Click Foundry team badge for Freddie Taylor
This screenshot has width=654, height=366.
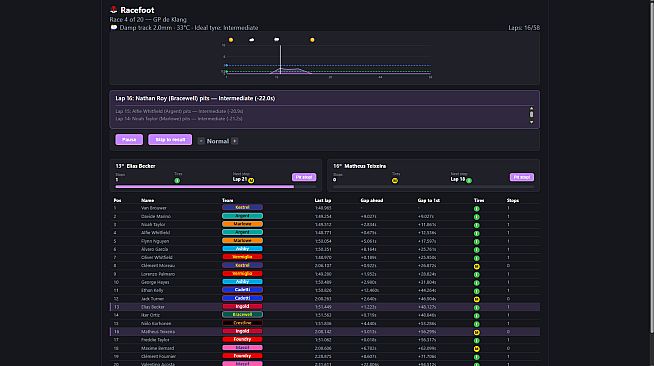[x=242, y=339]
